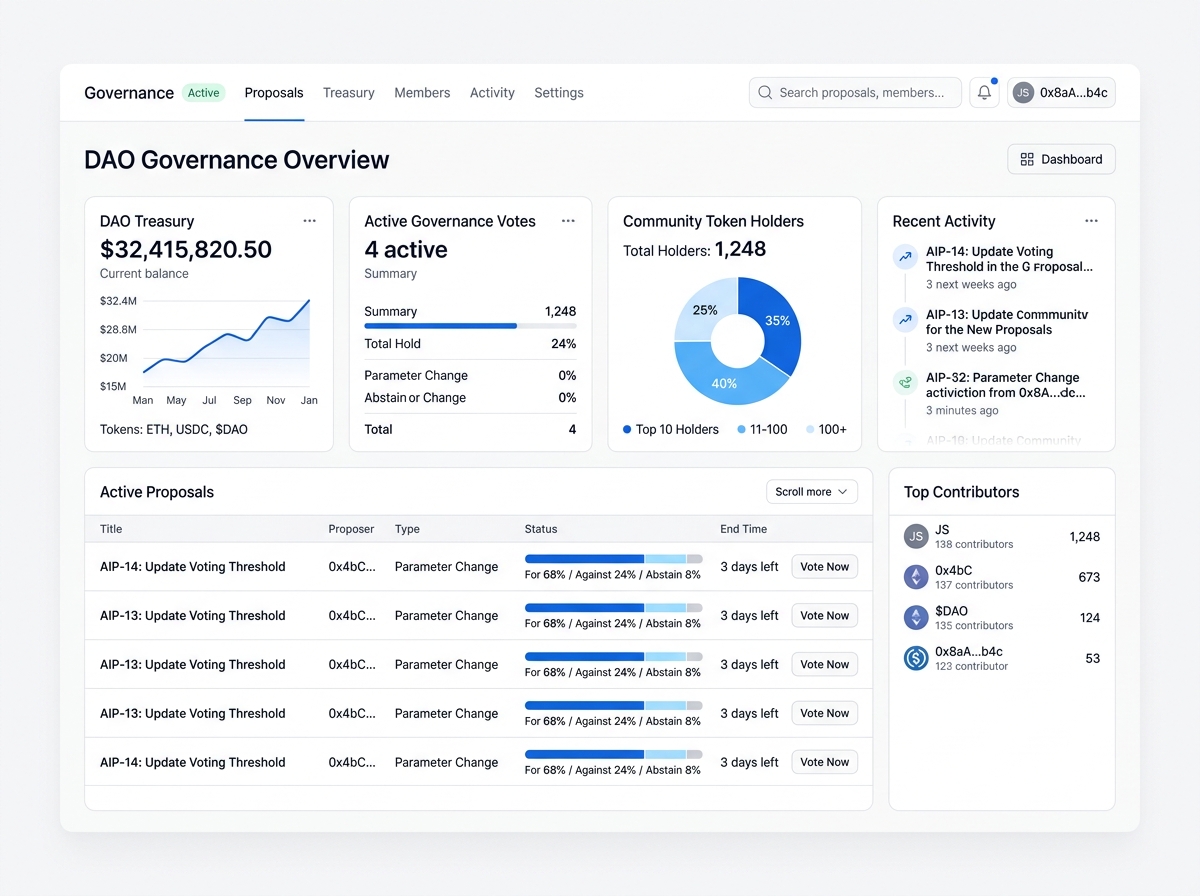The width and height of the screenshot is (1200, 896).
Task: Click the Summary progress bar
Action: coord(470,326)
